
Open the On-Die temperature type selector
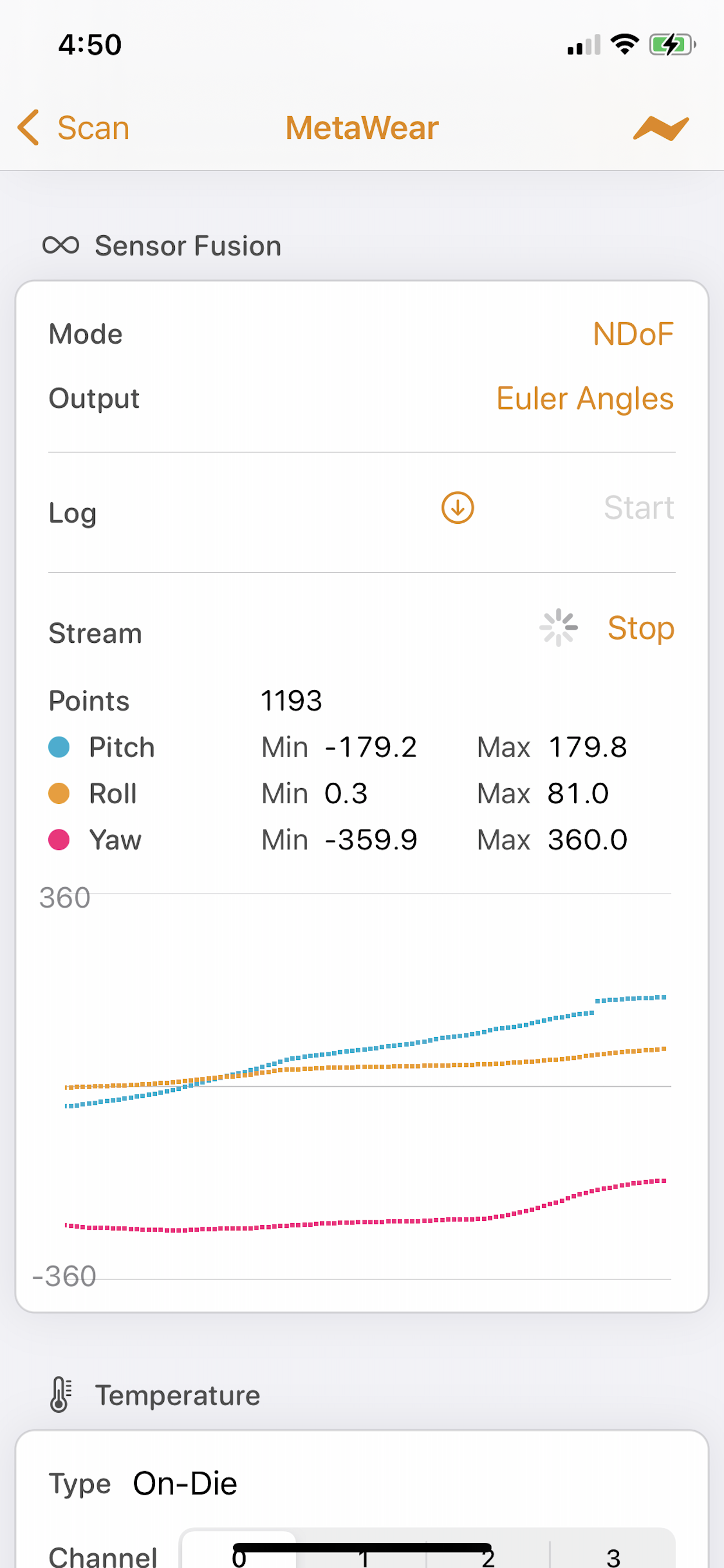[185, 1483]
